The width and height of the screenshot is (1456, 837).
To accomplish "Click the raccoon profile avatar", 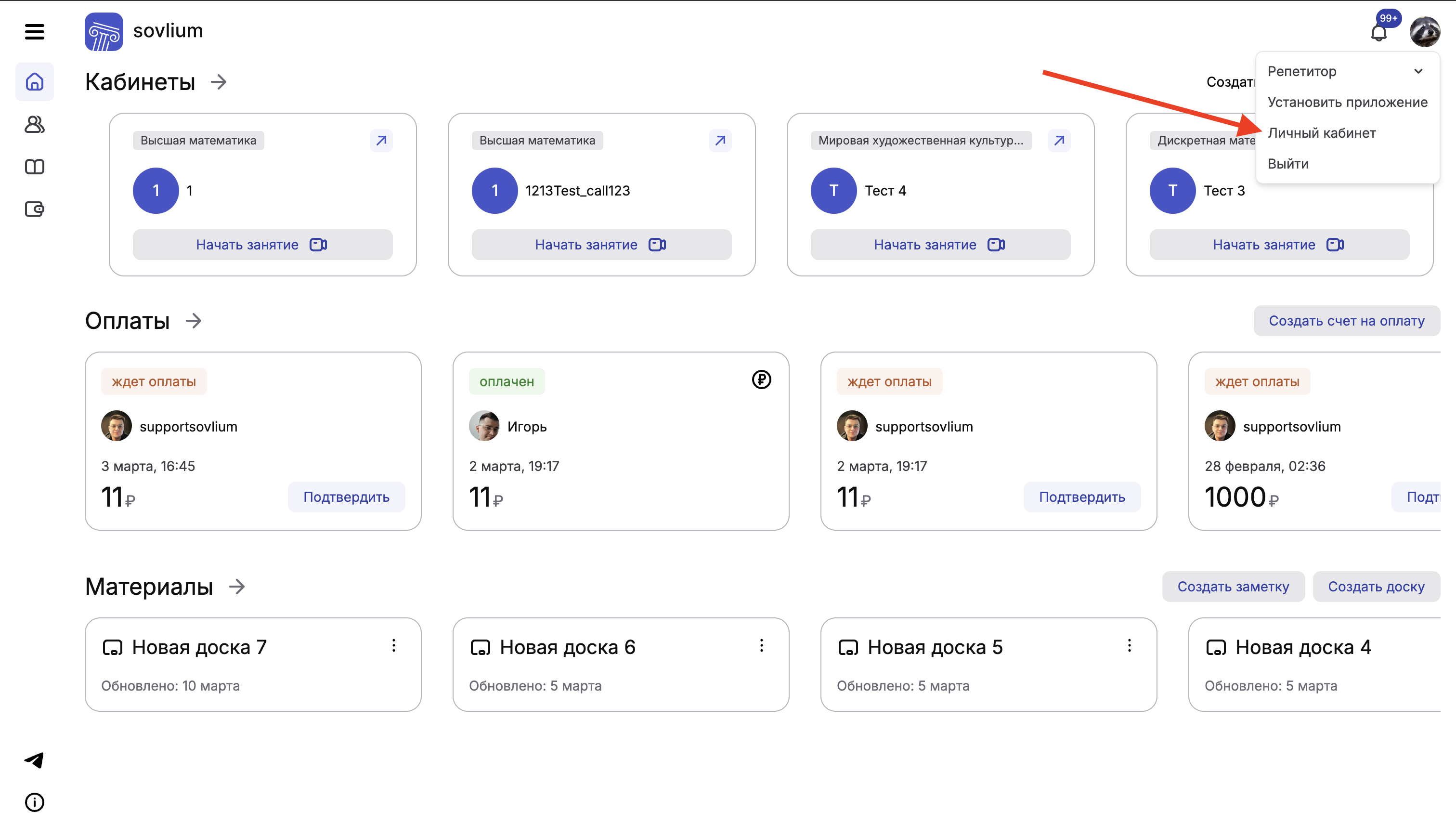I will click(x=1424, y=32).
